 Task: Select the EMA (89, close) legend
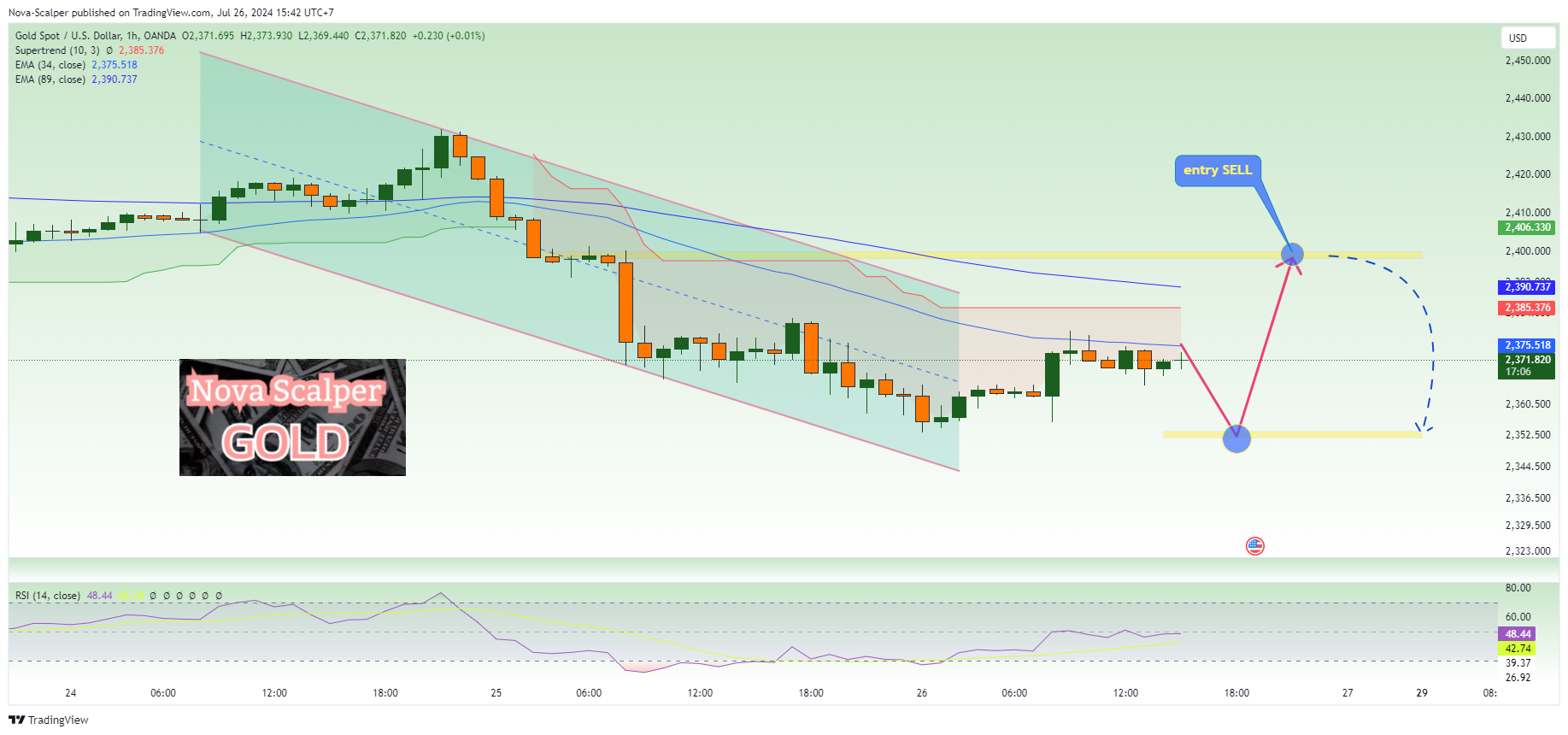[76, 79]
